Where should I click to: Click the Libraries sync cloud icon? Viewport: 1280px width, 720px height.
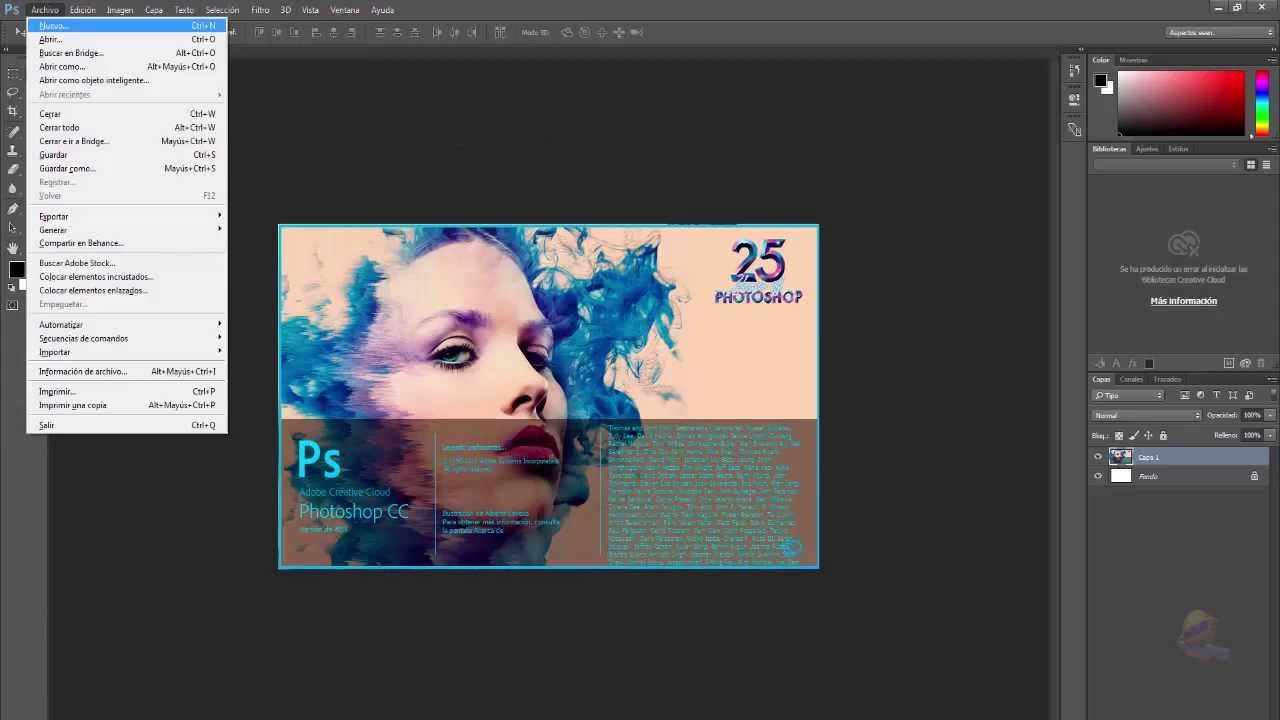(1246, 363)
